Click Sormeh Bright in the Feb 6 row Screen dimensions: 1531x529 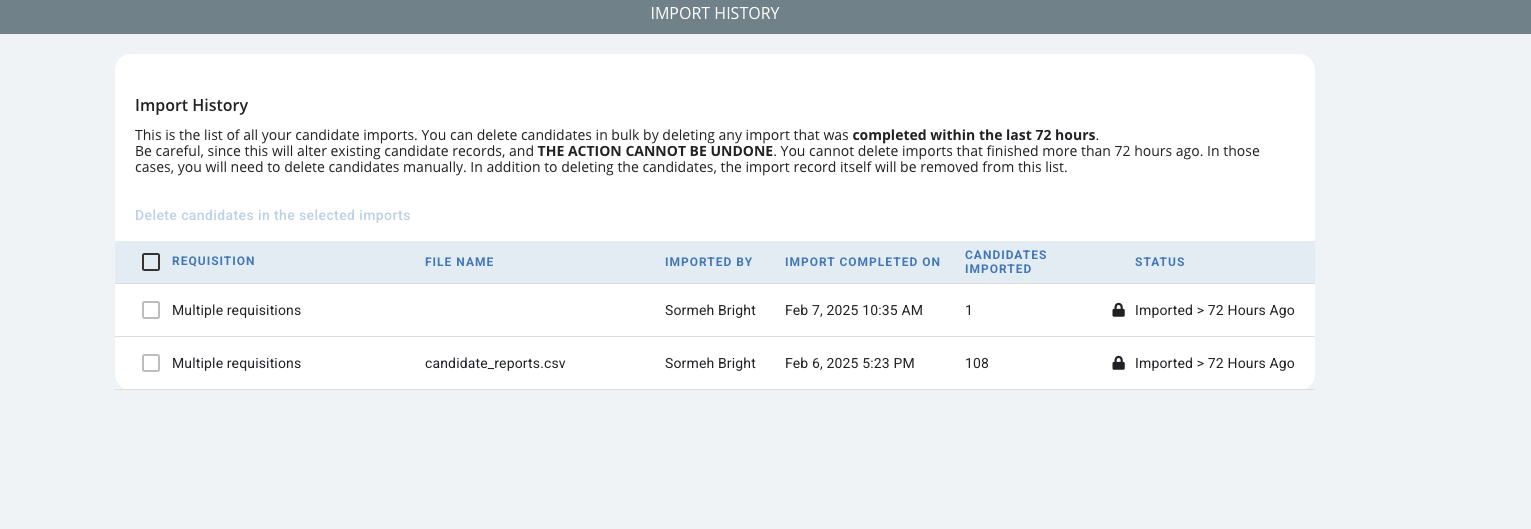tap(710, 363)
